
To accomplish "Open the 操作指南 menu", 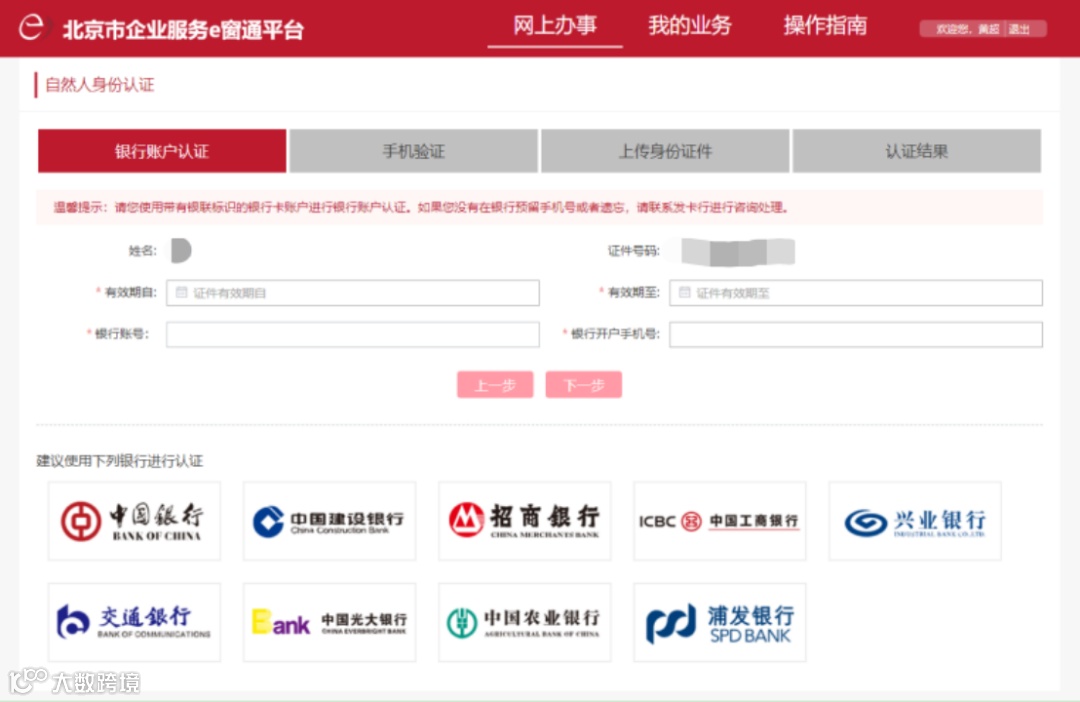I will coord(825,25).
